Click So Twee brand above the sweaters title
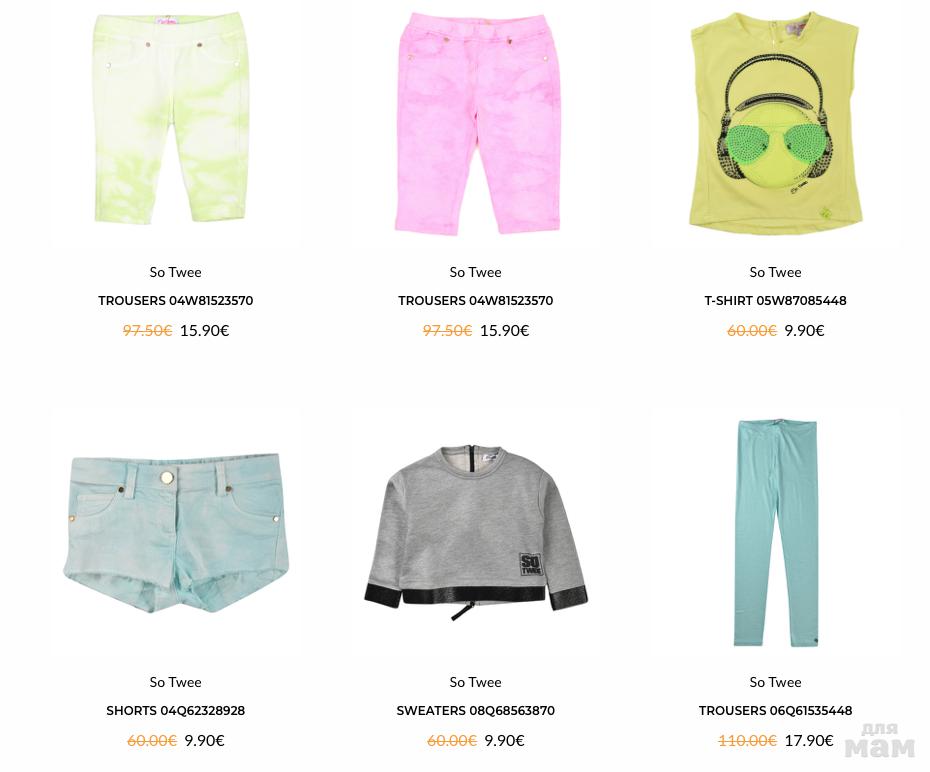This screenshot has width=930, height=772. 476,682
